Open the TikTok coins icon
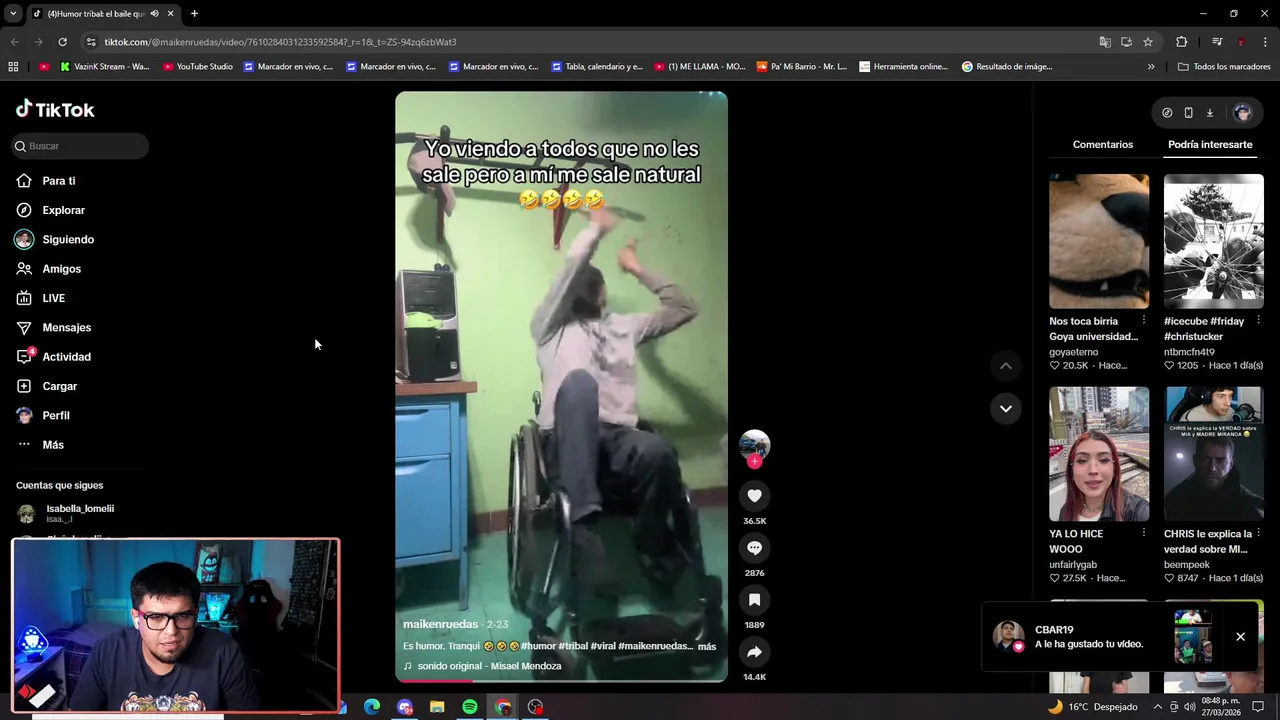Screen dimensions: 1280x720 [x=1167, y=113]
